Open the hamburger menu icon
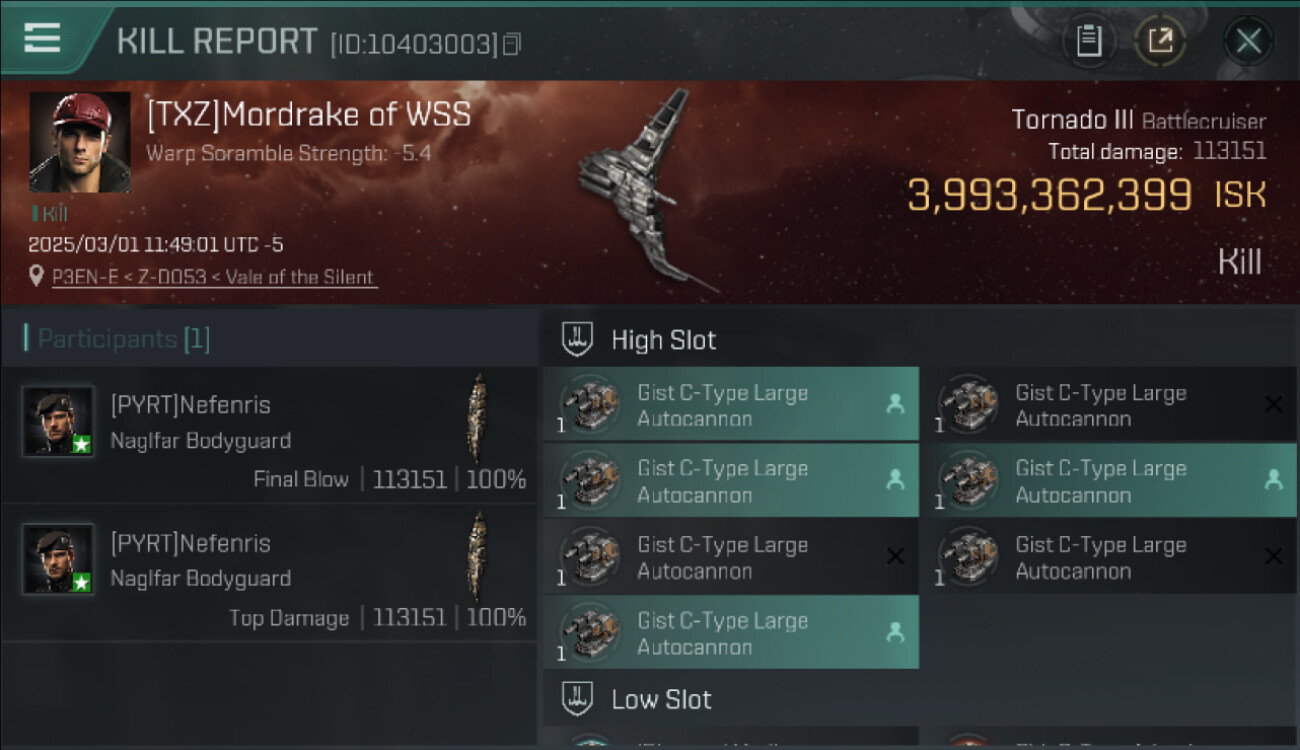Screen dimensions: 1300x750 coord(41,38)
